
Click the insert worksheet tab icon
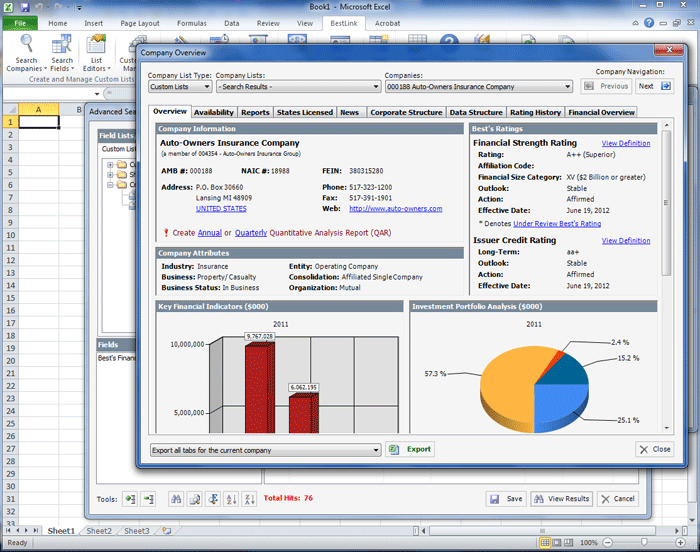point(167,531)
